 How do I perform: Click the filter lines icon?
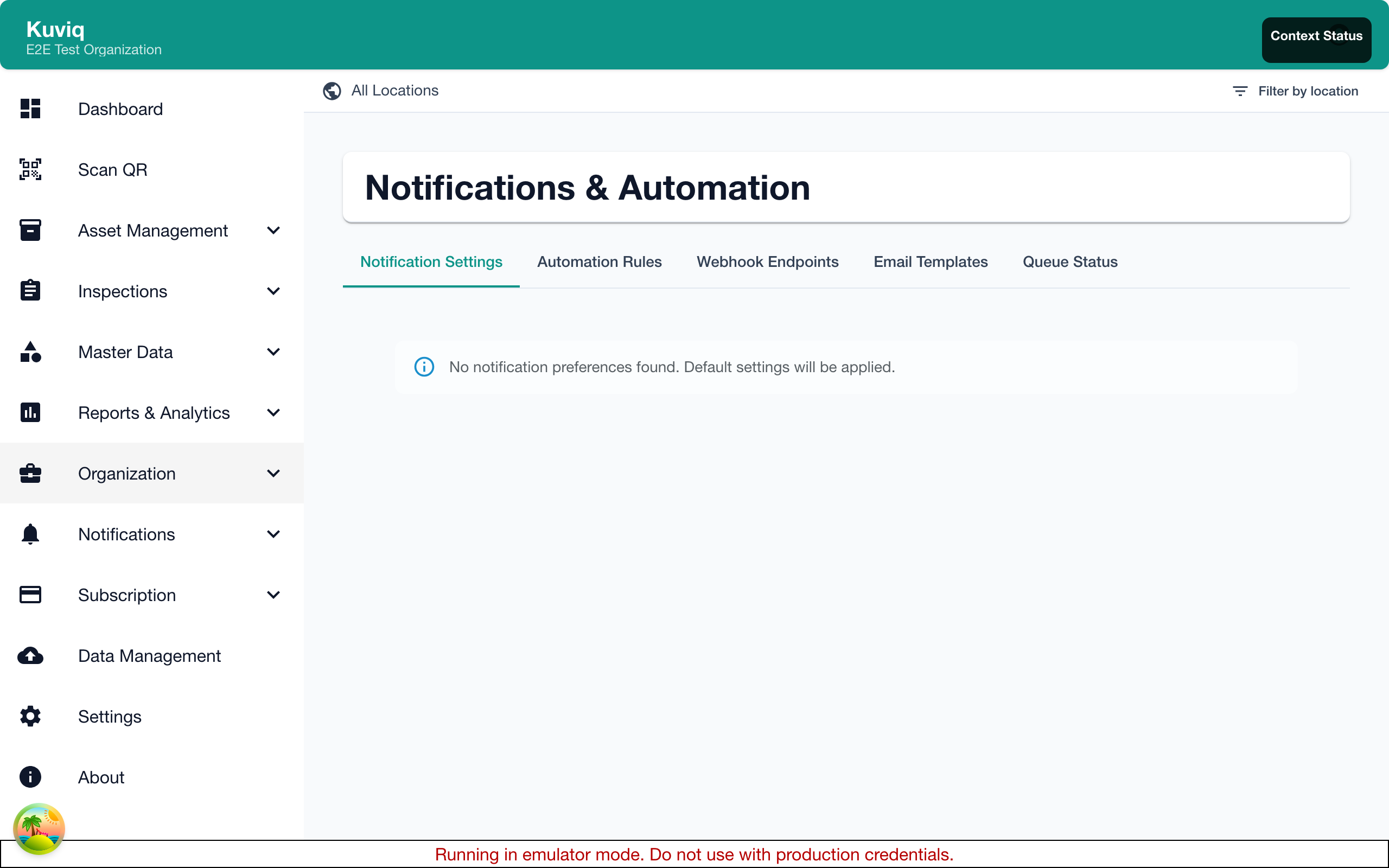pos(1240,91)
